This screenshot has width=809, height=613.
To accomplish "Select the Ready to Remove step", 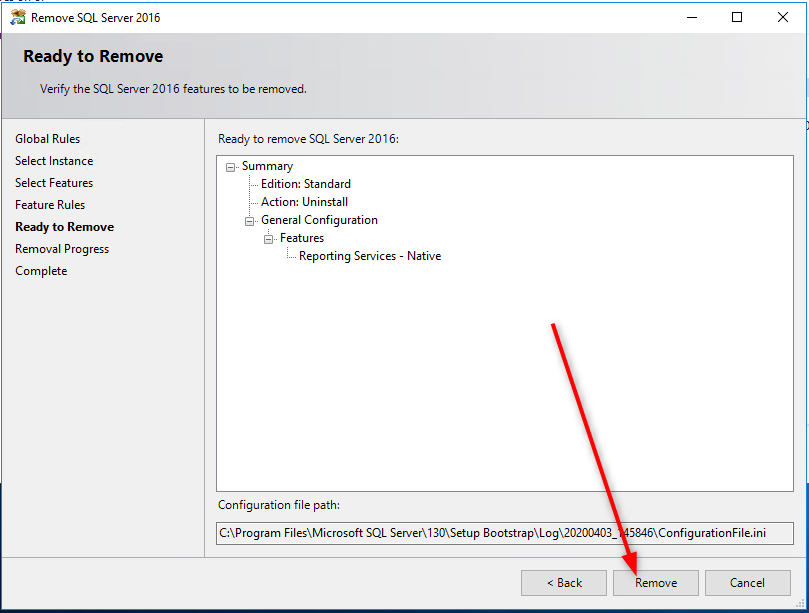I will tap(64, 226).
